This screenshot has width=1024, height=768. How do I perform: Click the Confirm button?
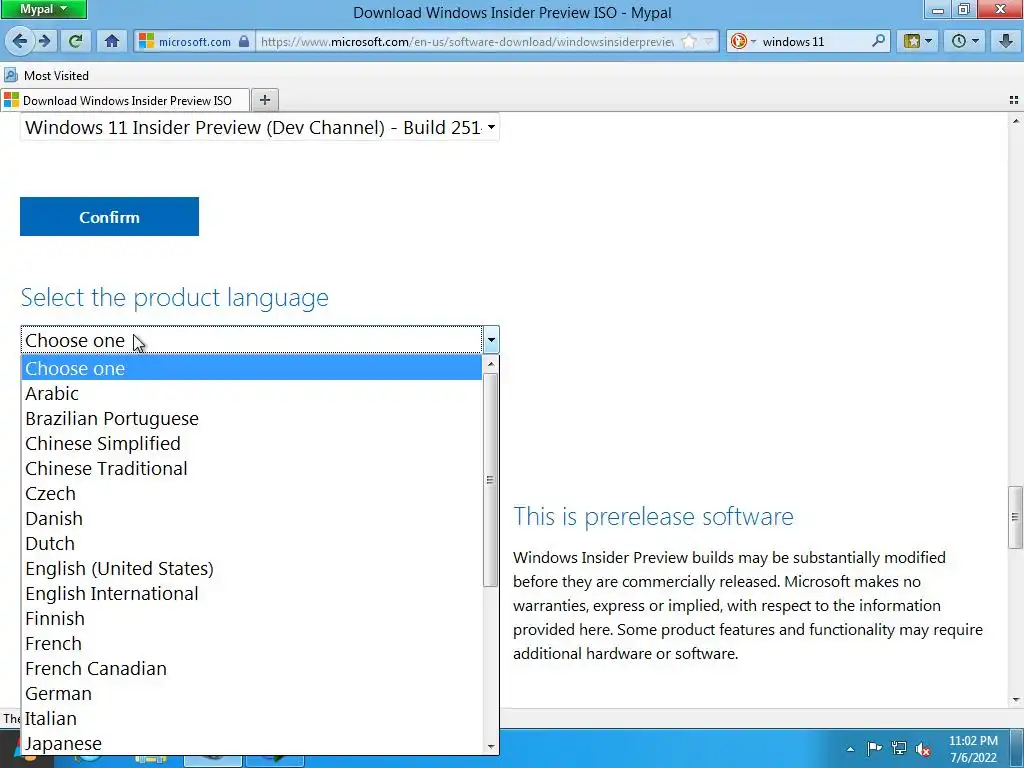click(109, 217)
